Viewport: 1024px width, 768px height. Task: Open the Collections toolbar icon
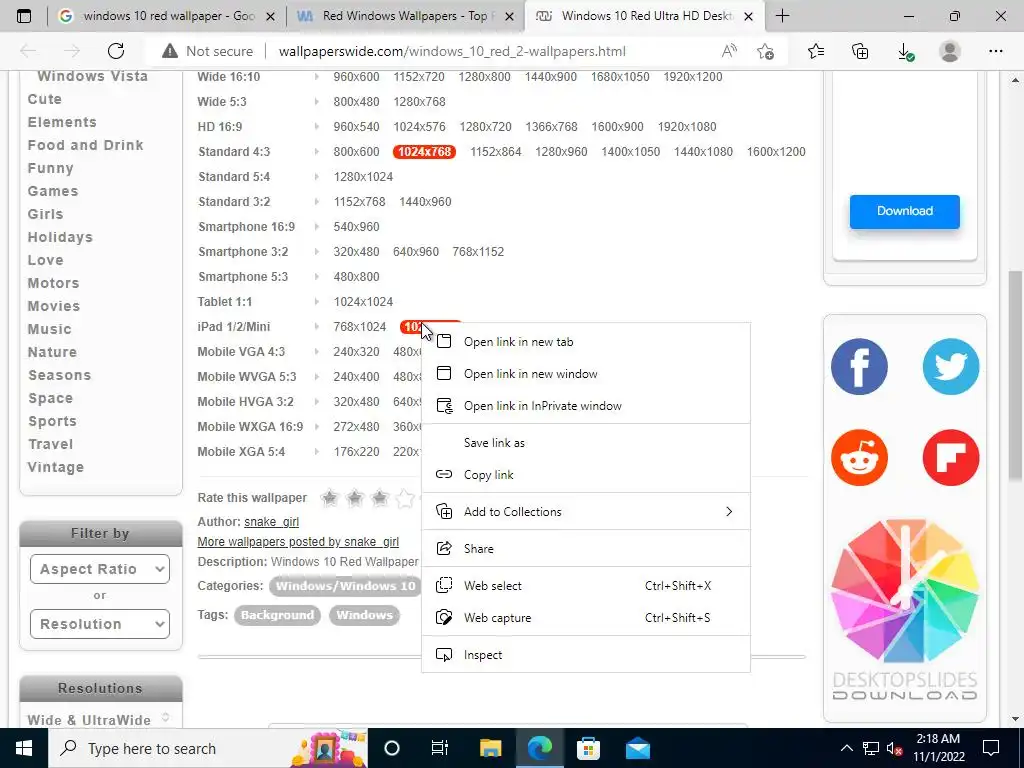[x=860, y=51]
